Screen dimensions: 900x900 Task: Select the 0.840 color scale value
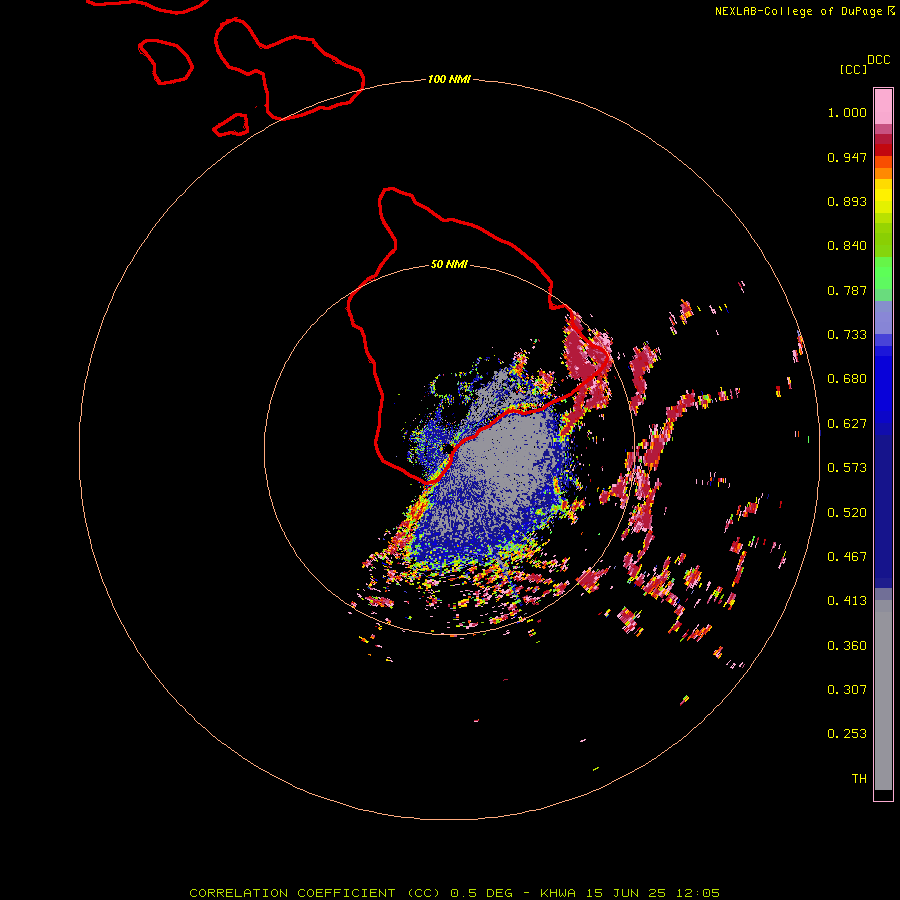[847, 246]
